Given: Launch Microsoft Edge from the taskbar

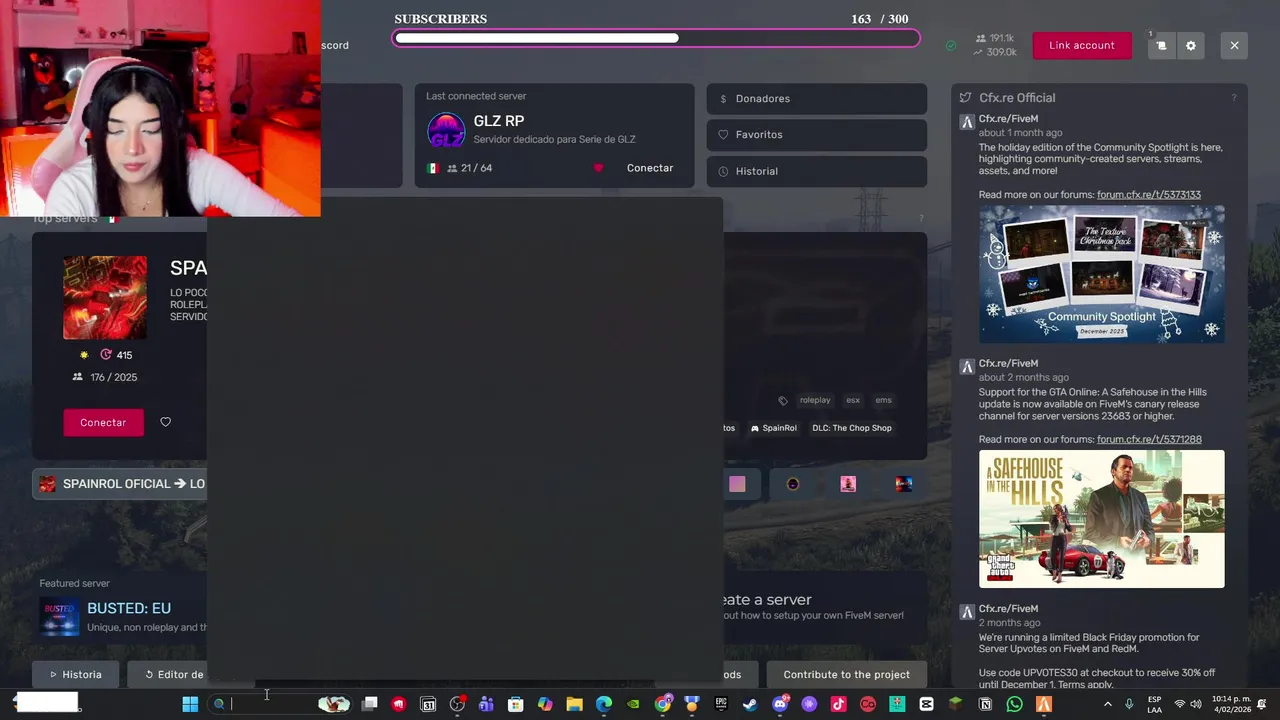Looking at the screenshot, I should (x=603, y=704).
